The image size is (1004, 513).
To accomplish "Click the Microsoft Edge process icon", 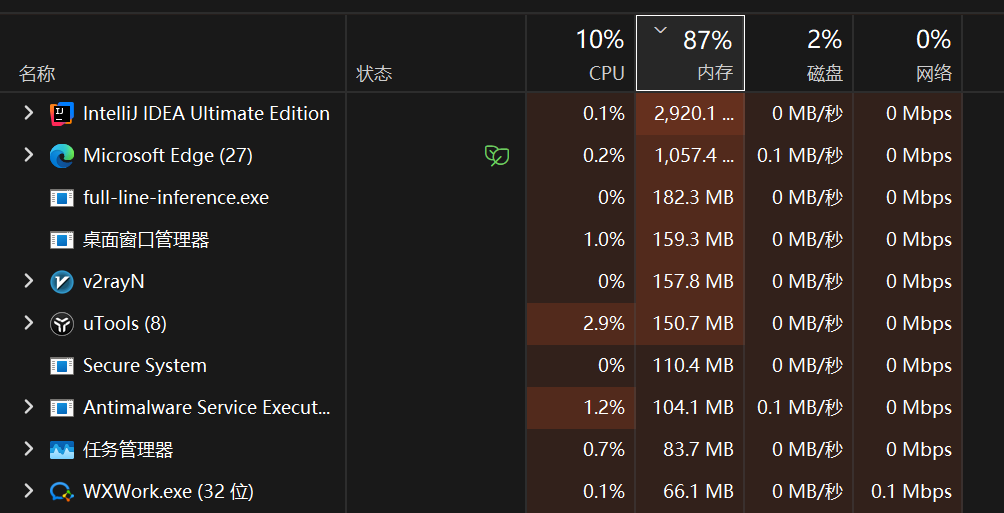I will pyautogui.click(x=62, y=156).
